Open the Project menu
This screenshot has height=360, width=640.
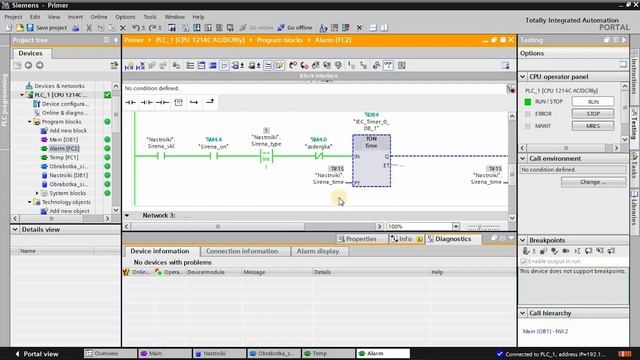pyautogui.click(x=13, y=17)
